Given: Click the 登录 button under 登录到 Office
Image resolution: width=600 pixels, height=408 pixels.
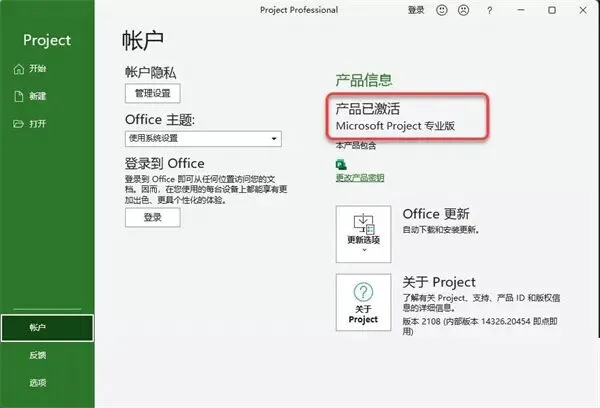Looking at the screenshot, I should coord(153,217).
